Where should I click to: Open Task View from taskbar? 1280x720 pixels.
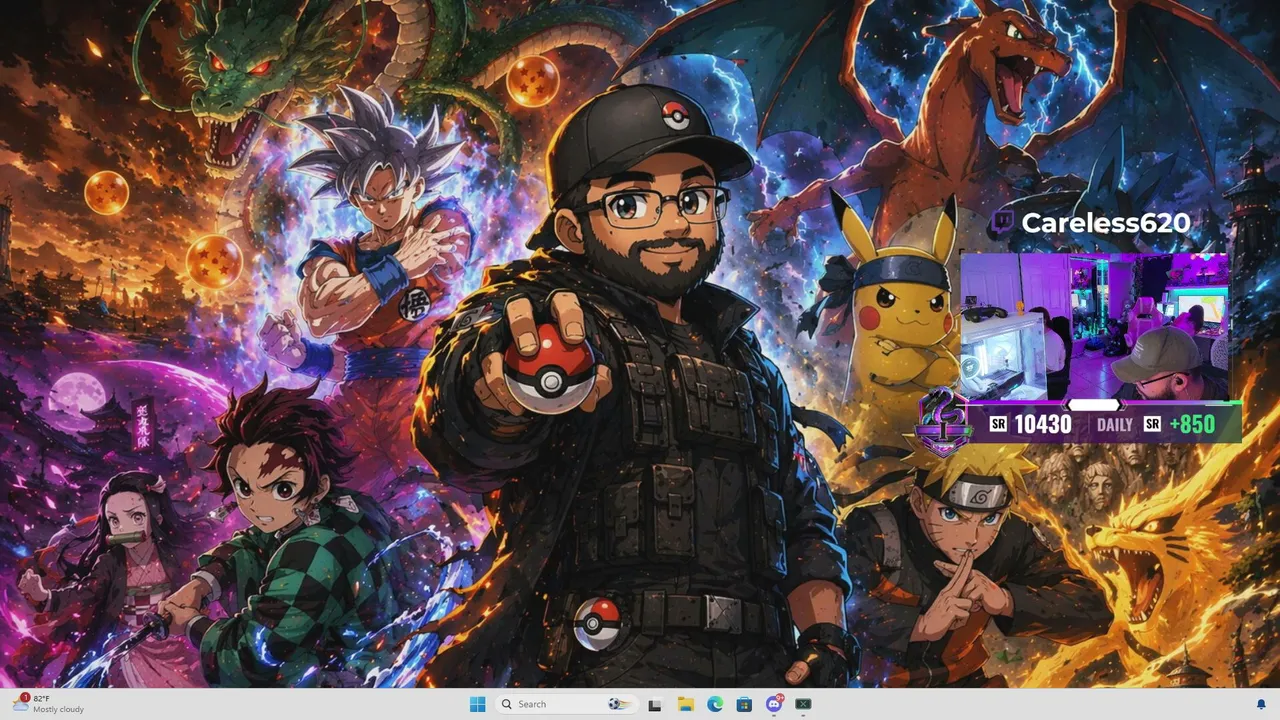[655, 704]
